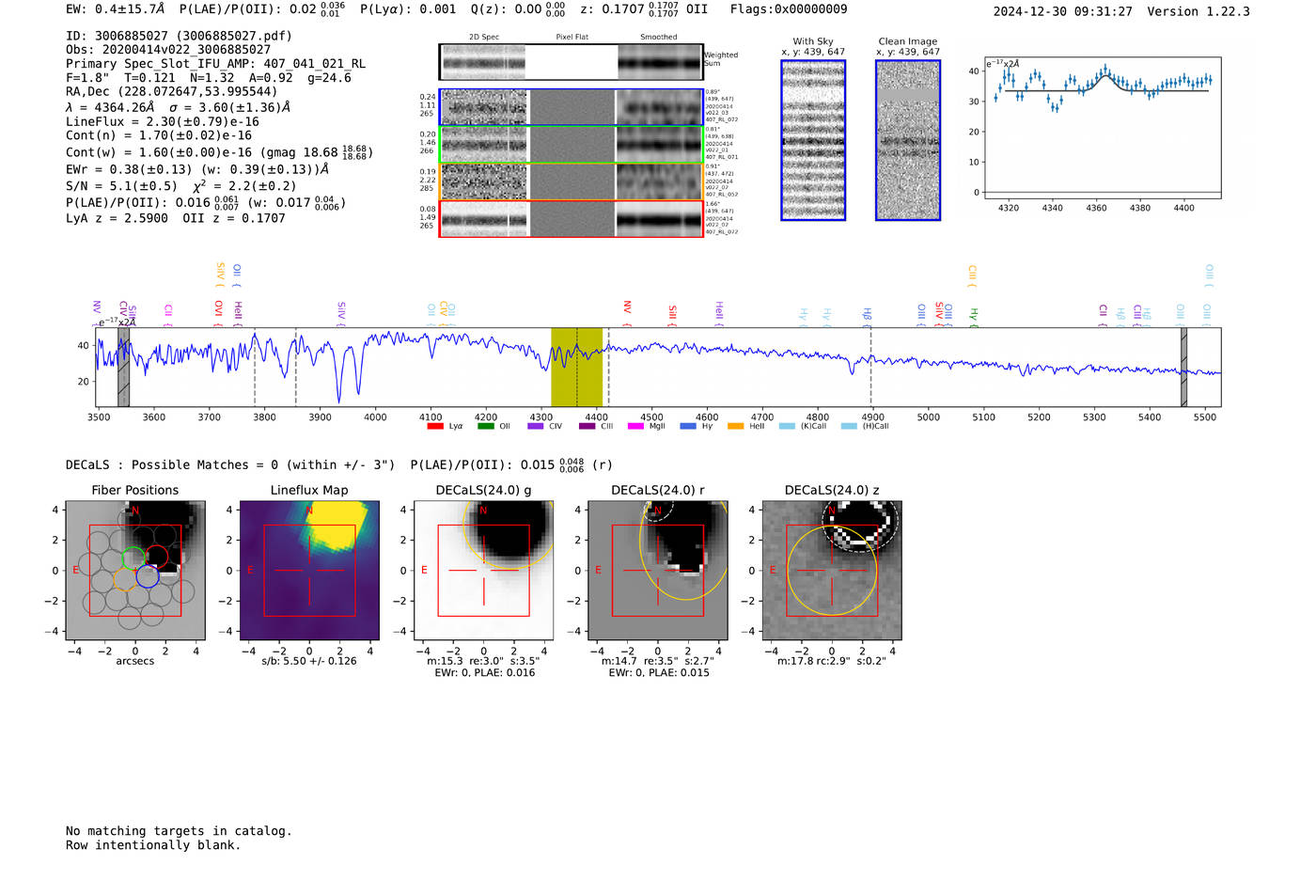Select the With Sky 2D image
1316x896 pixels.
pyautogui.click(x=813, y=140)
